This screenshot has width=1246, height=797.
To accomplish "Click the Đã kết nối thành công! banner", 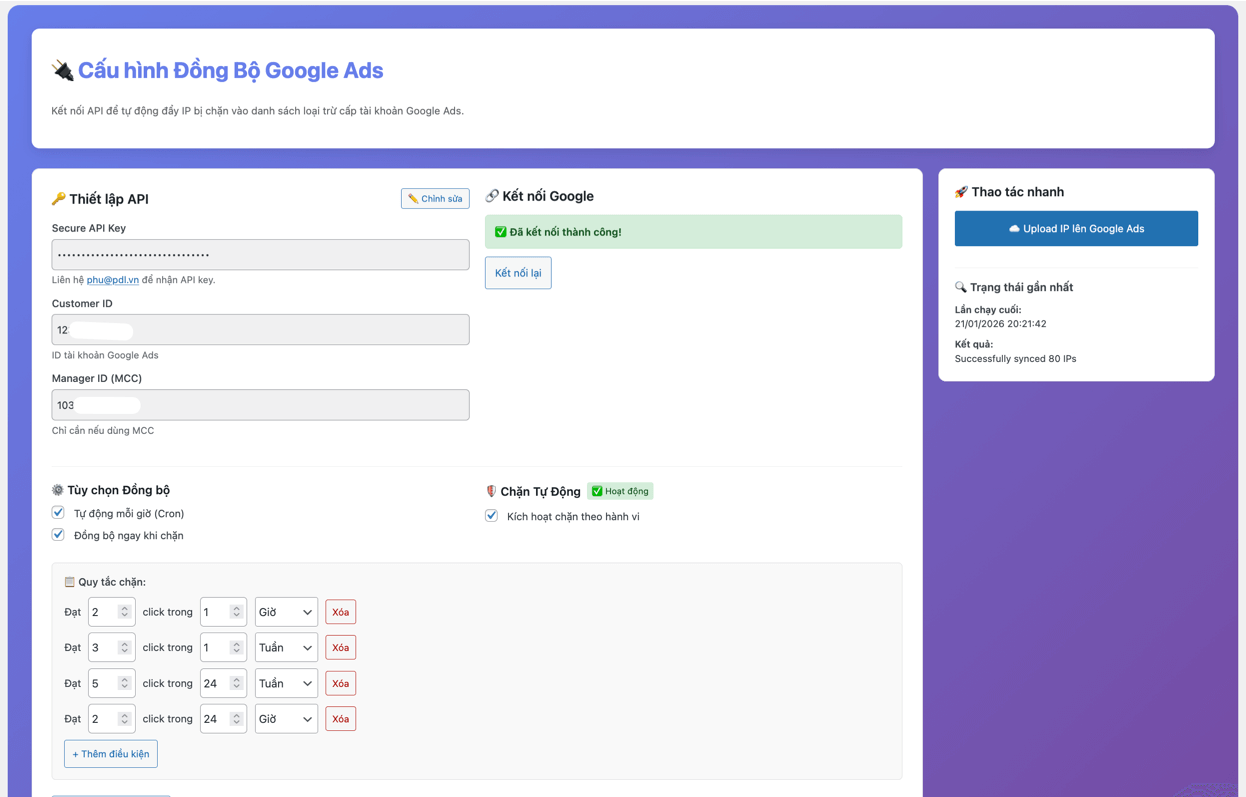I will (693, 232).
